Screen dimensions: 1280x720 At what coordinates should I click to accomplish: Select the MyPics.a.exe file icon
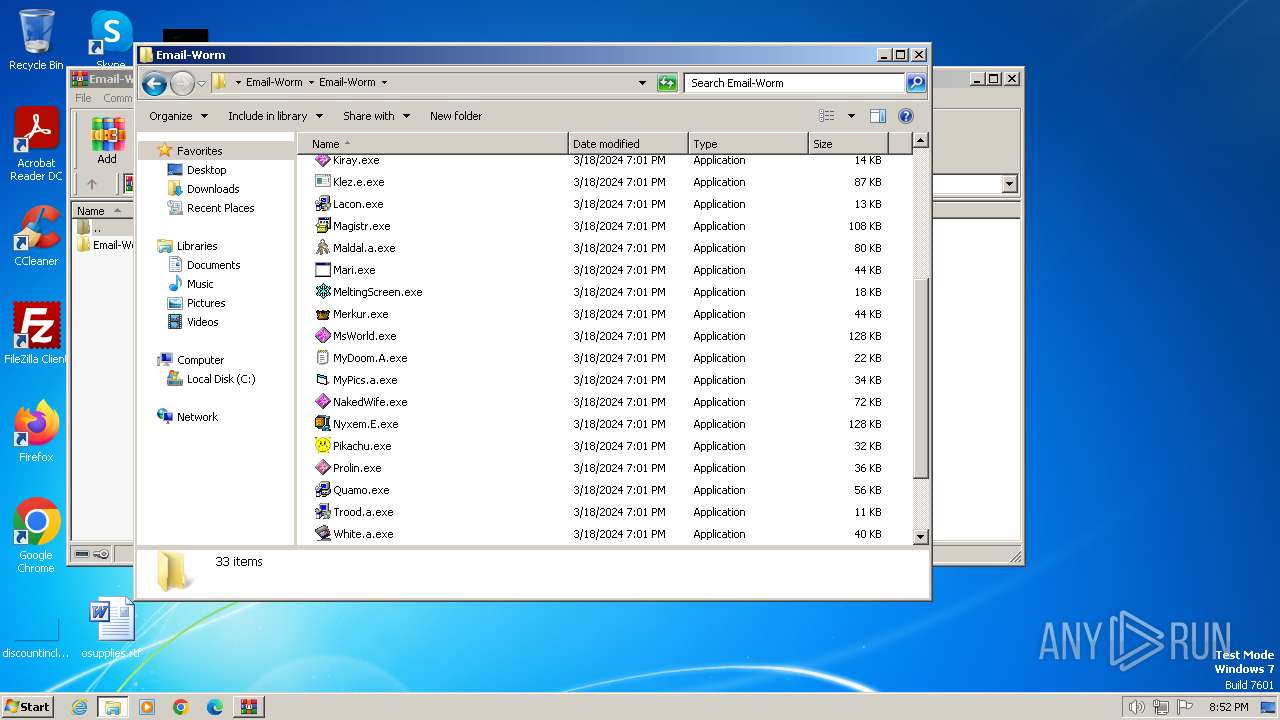click(322, 380)
